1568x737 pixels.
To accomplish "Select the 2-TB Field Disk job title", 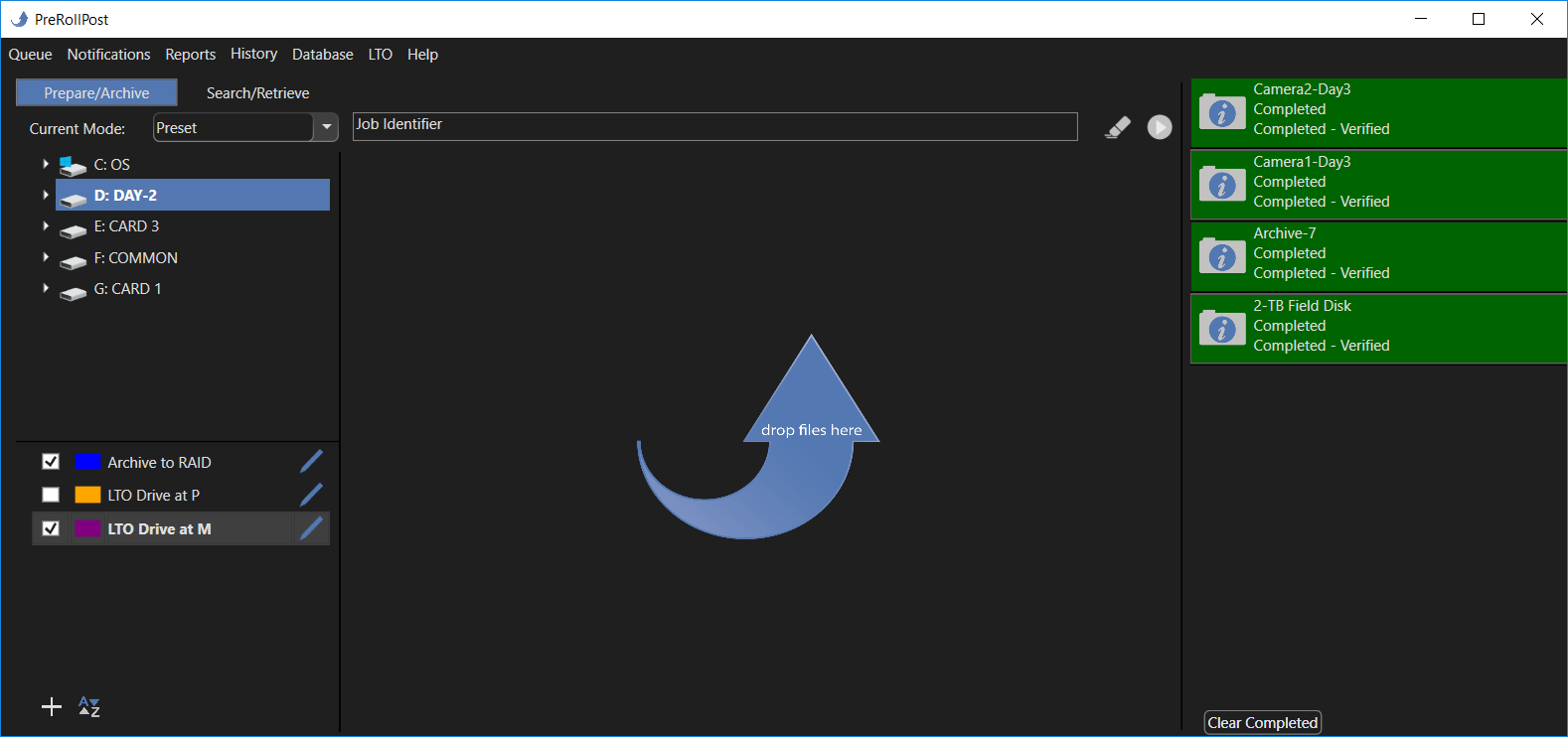I will pos(1302,306).
